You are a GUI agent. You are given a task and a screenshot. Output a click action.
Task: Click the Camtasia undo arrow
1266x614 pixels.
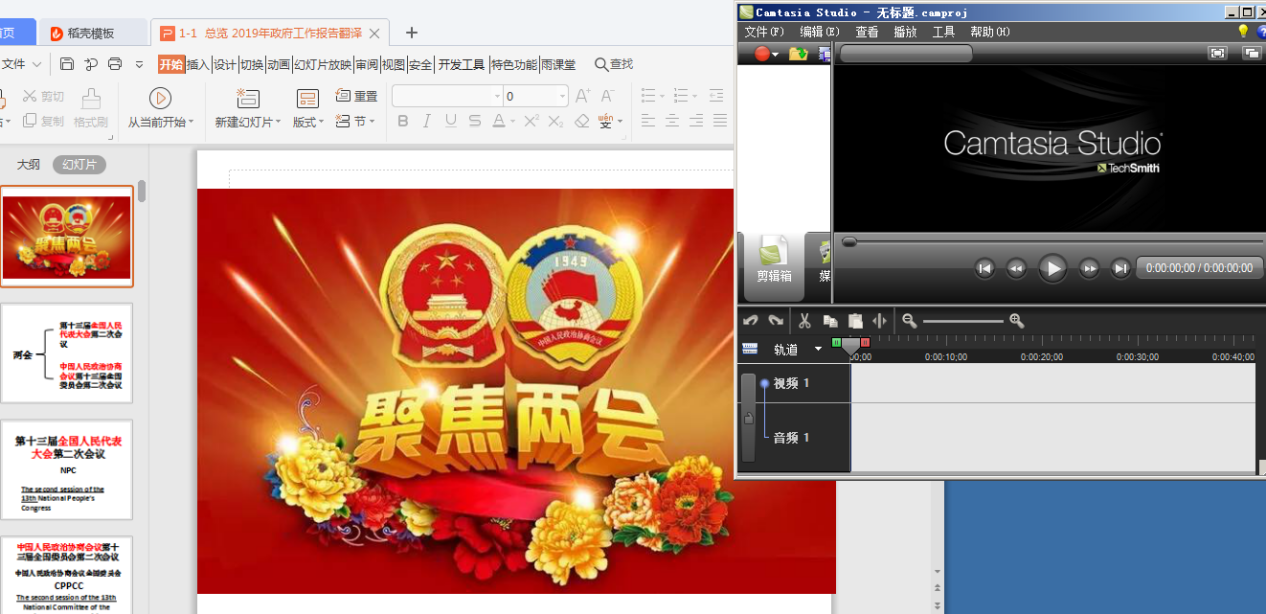point(750,321)
